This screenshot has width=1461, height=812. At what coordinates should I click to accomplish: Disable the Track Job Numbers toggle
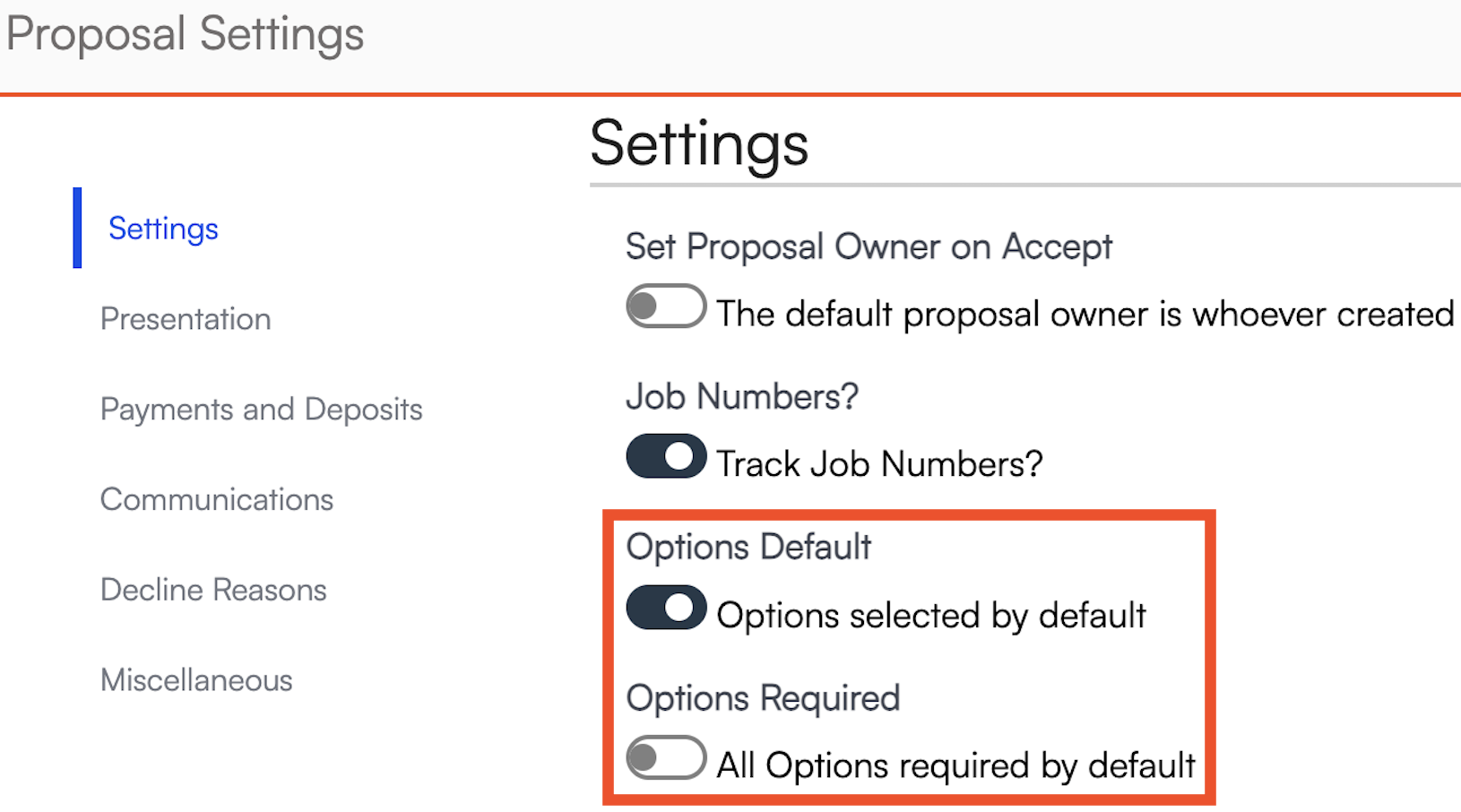click(665, 456)
